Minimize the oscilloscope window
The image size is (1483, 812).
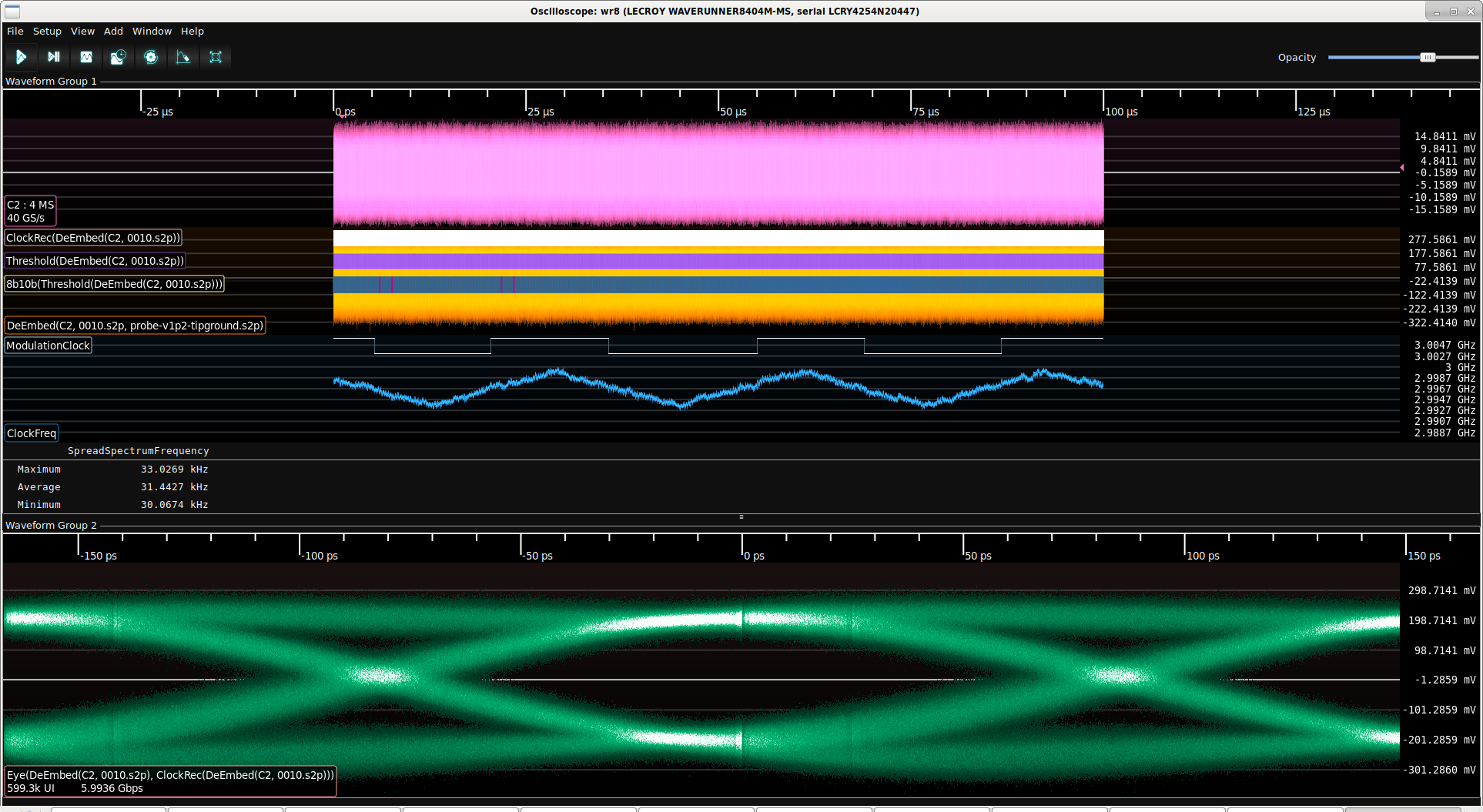pos(1437,12)
